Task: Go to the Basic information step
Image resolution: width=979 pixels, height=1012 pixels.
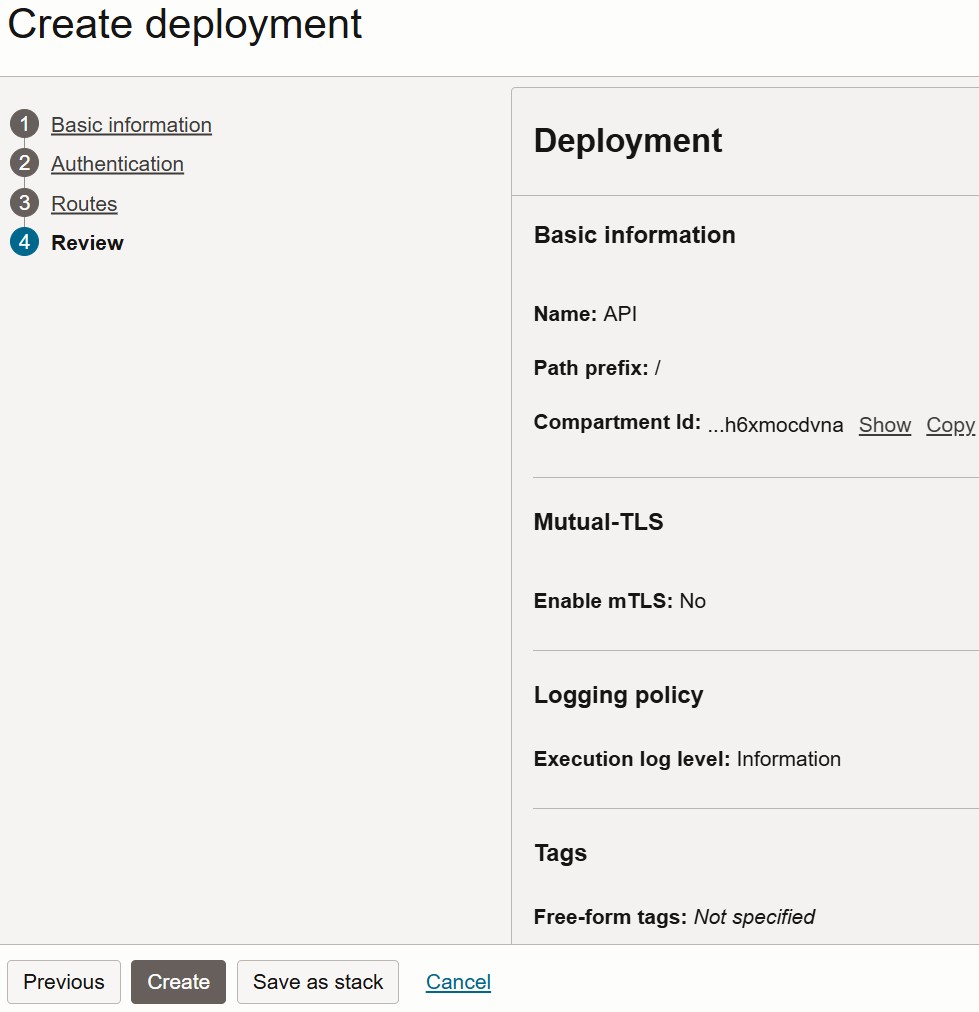Action: (x=131, y=125)
